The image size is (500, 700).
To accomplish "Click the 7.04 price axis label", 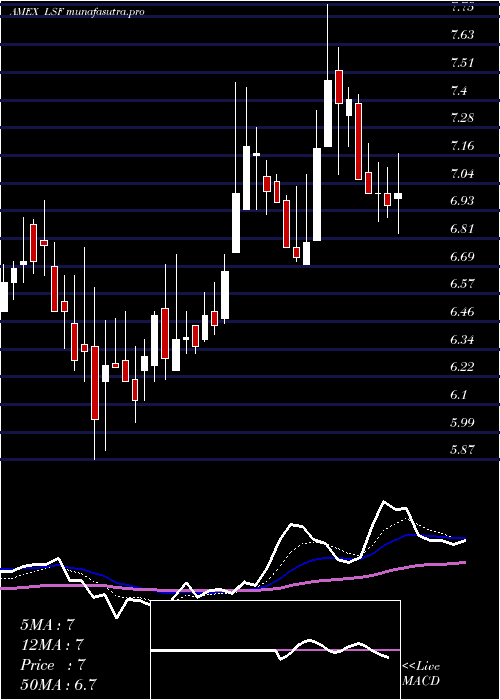I will coord(462,173).
